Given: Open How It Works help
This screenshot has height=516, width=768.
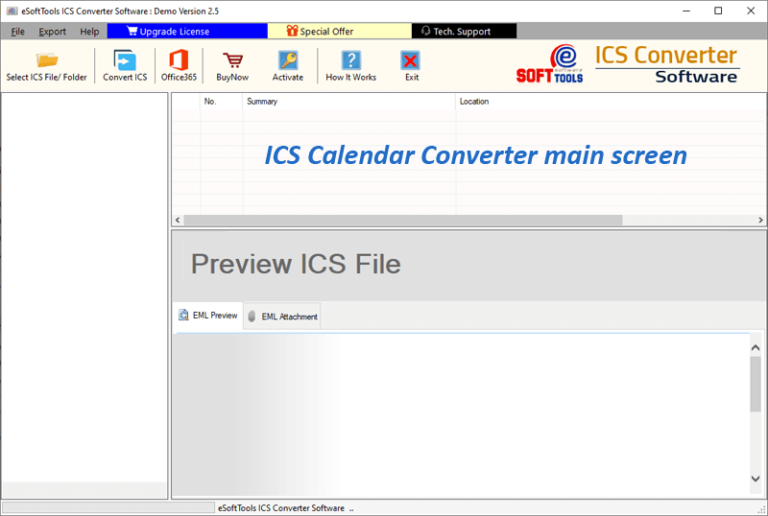Looking at the screenshot, I should tap(351, 66).
